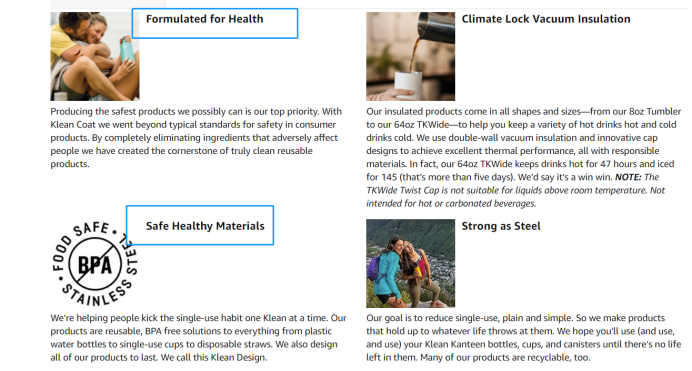Click the word STAINLESS on the circular badge

[97, 294]
